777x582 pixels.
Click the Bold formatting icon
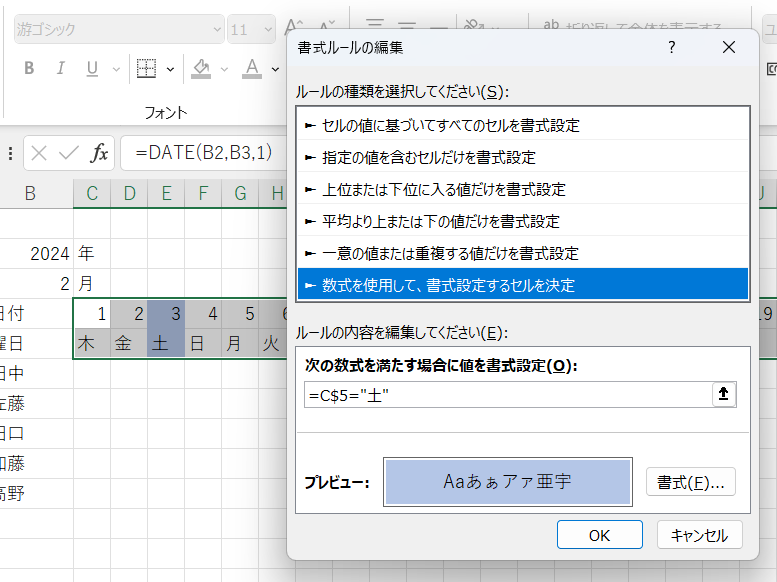(29, 69)
